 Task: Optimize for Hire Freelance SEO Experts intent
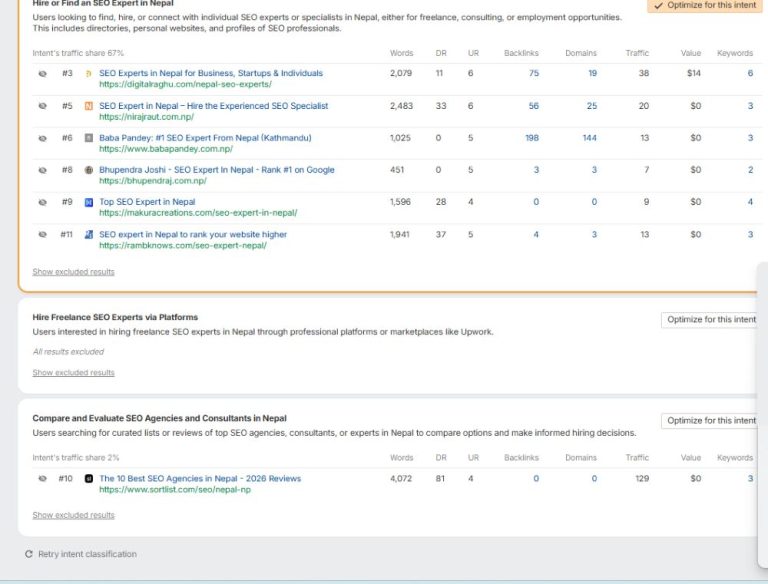pyautogui.click(x=711, y=319)
